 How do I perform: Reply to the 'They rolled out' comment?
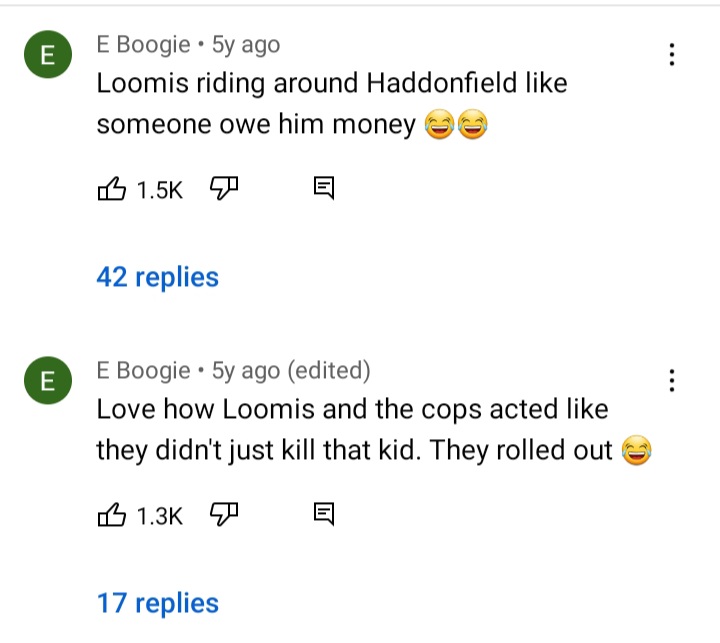[324, 514]
